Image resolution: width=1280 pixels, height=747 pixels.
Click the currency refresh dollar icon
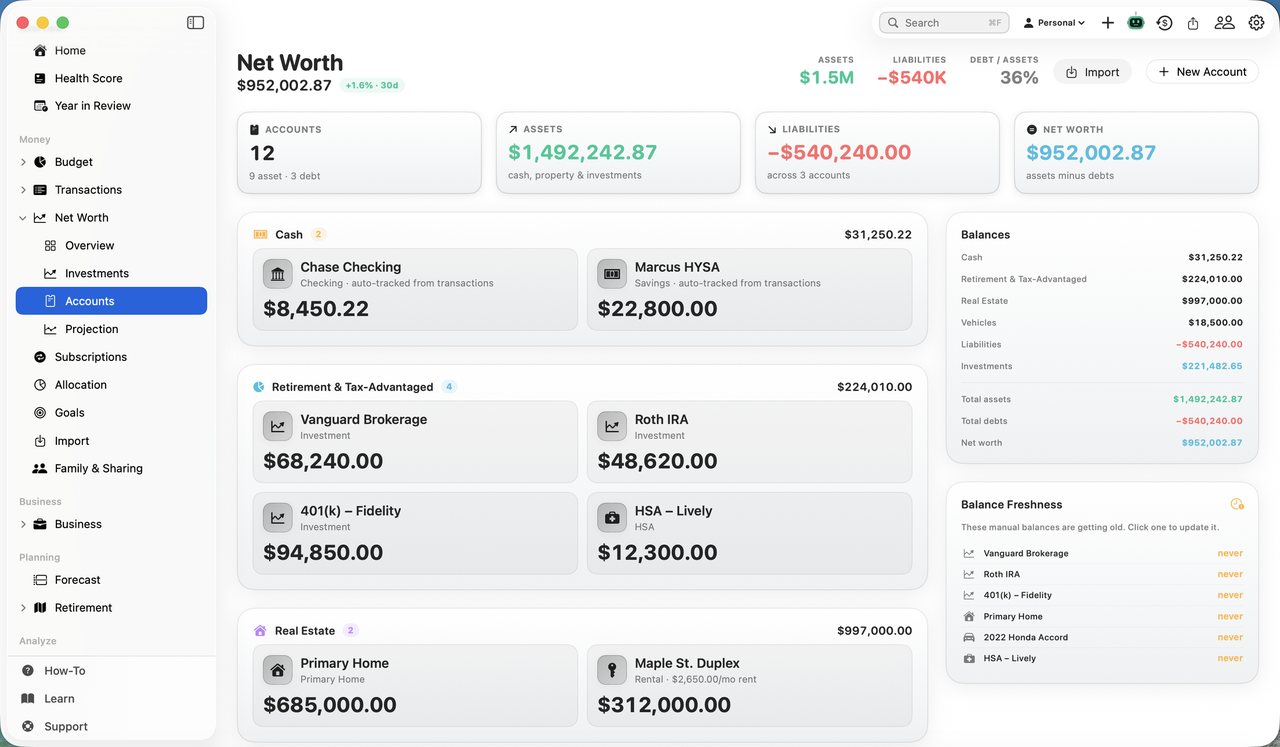click(1164, 22)
